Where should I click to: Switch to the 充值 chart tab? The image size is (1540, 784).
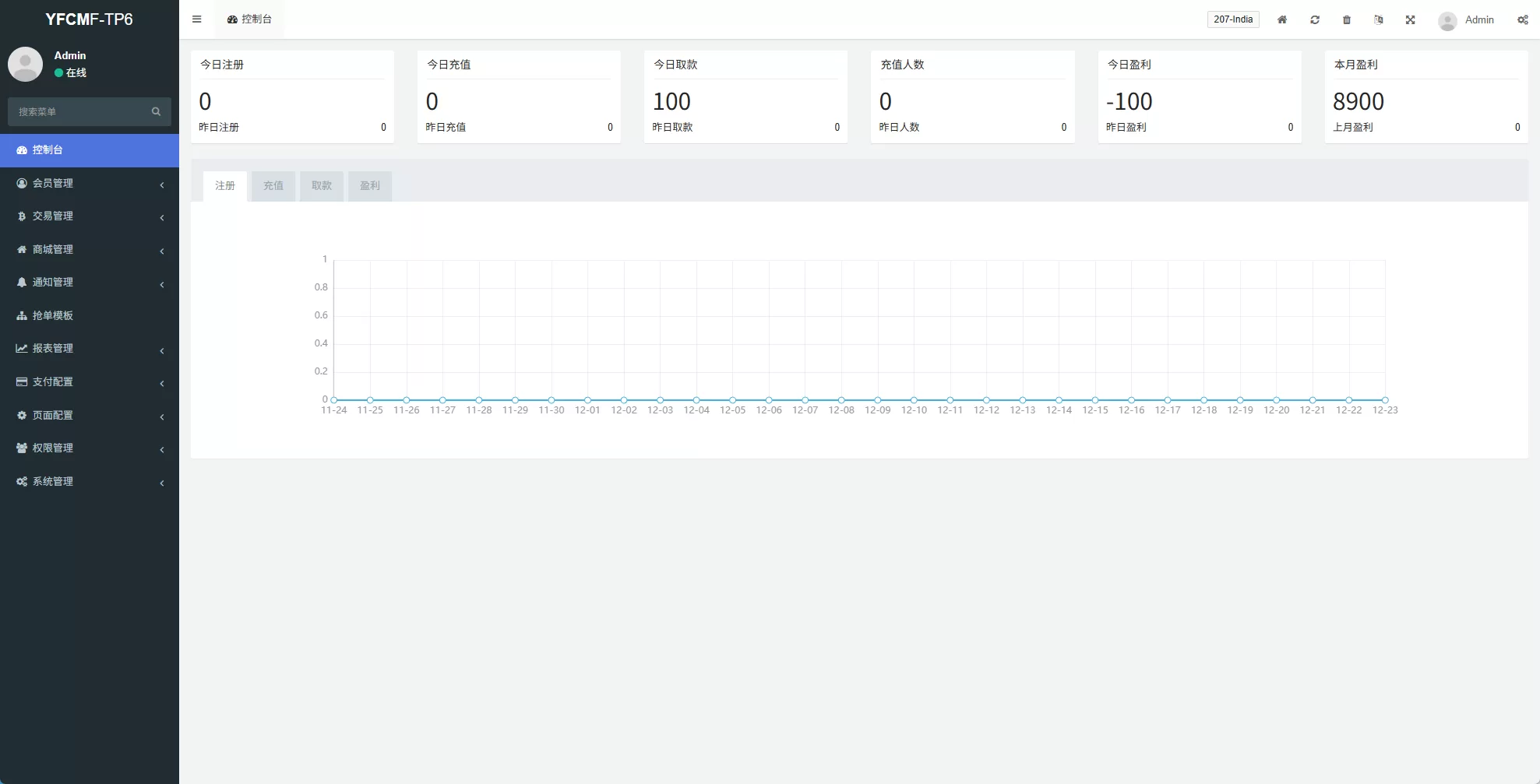[x=273, y=186]
